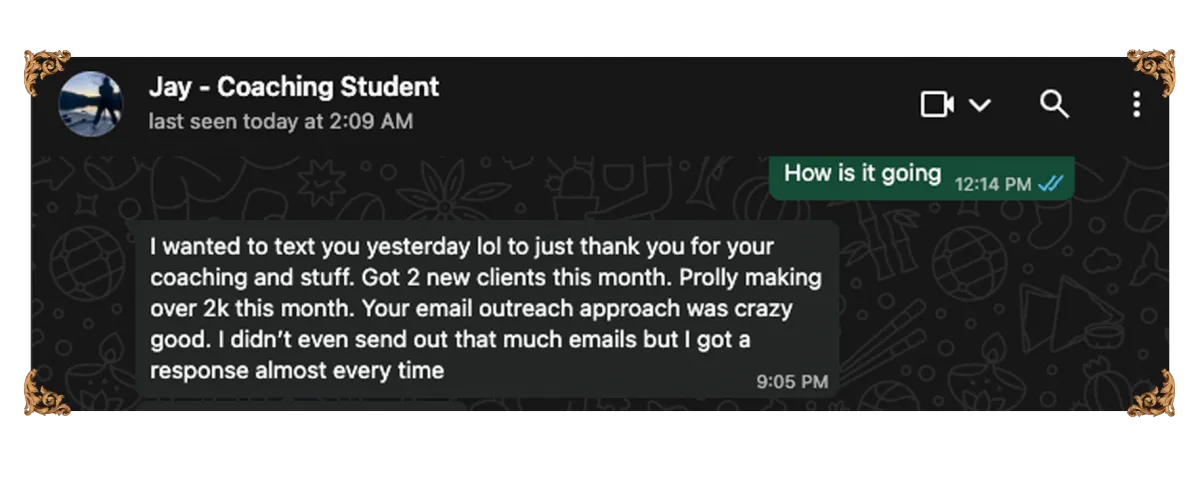Screen dimensions: 1200x489
Task: Expand the call options chevron
Action: click(x=980, y=105)
